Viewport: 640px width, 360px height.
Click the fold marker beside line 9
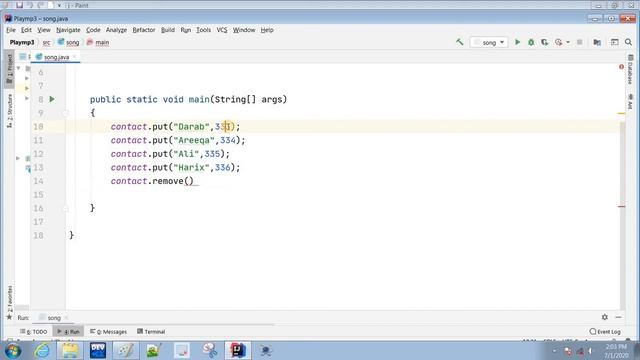click(66, 113)
